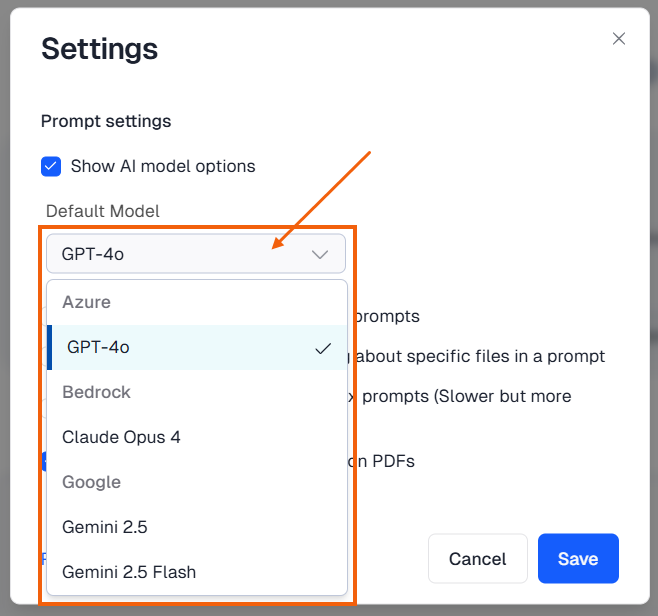
Task: Click the checkmark icon next to GPT-4o
Action: pos(322,348)
